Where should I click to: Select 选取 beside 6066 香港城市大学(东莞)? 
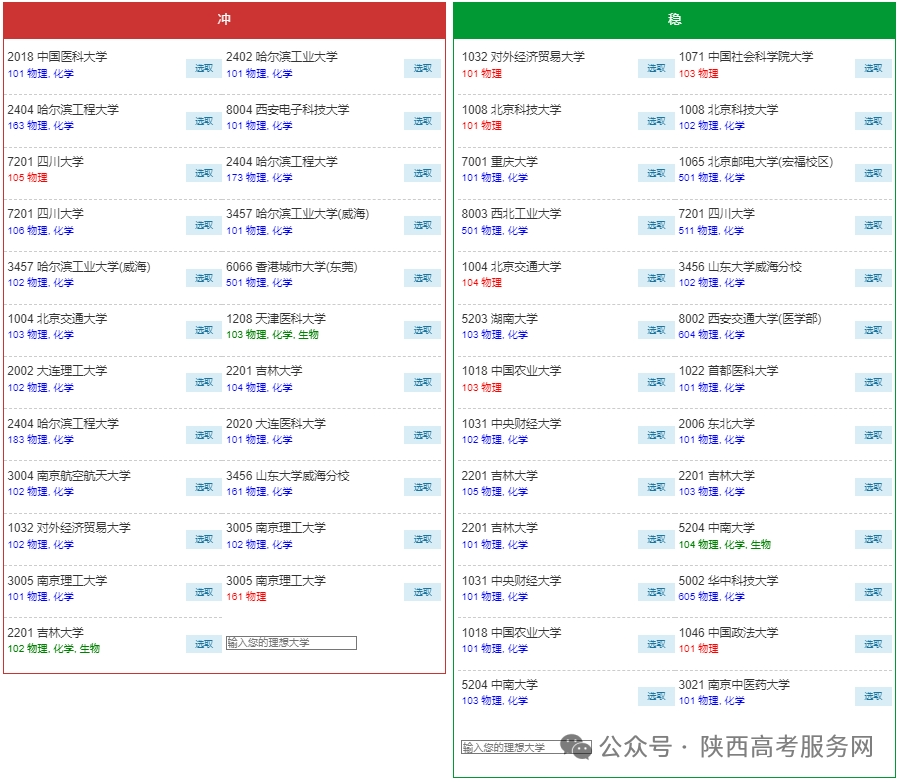pos(422,279)
